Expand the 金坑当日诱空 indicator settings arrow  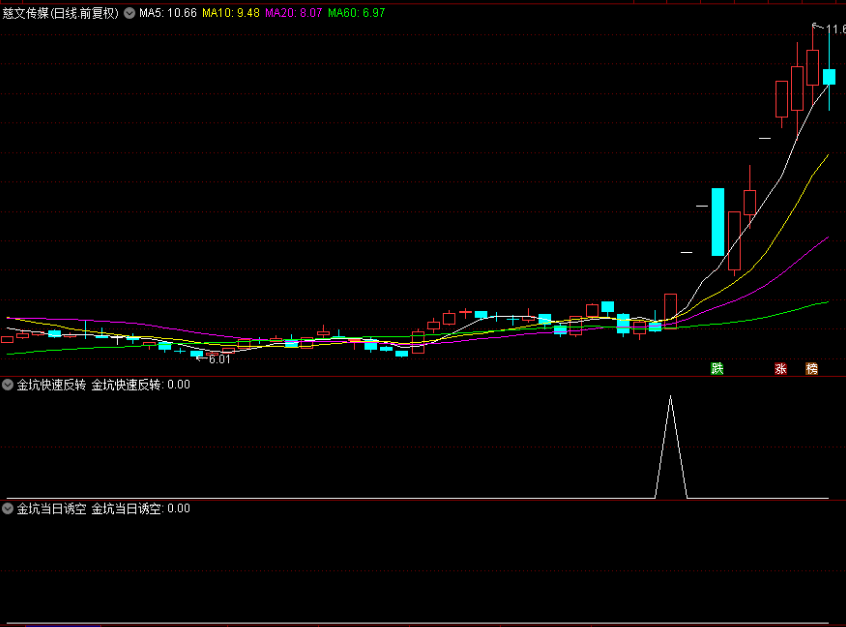(x=8, y=508)
